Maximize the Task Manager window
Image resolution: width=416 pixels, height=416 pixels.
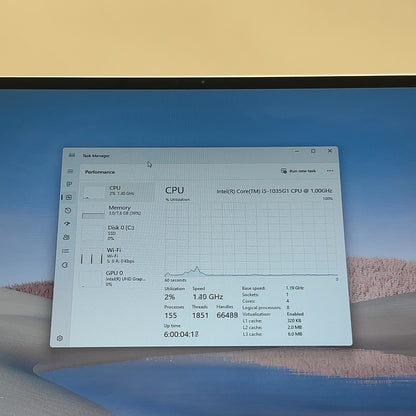pos(313,151)
